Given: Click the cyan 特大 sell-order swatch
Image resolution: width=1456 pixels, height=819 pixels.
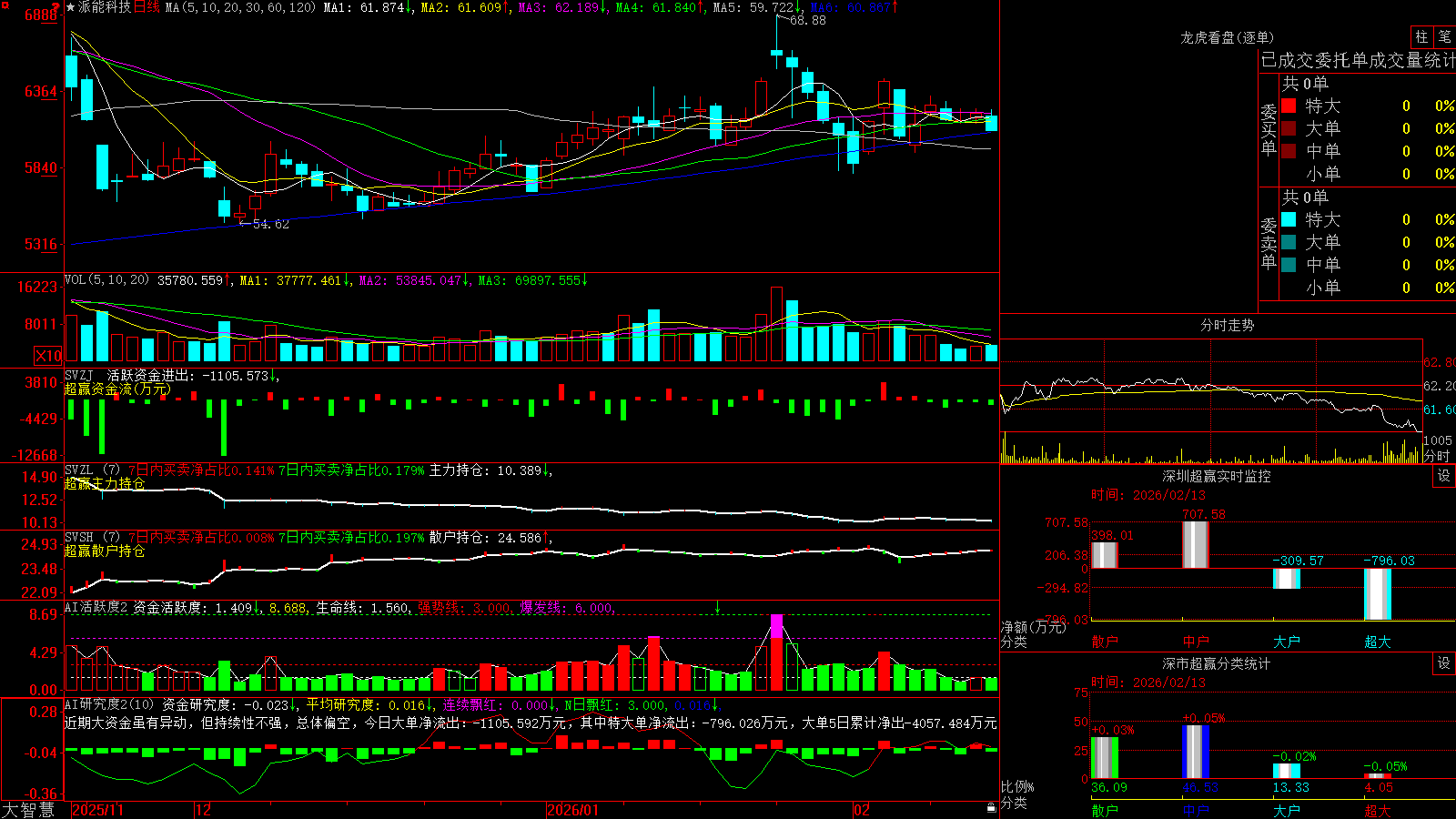Looking at the screenshot, I should (1289, 219).
